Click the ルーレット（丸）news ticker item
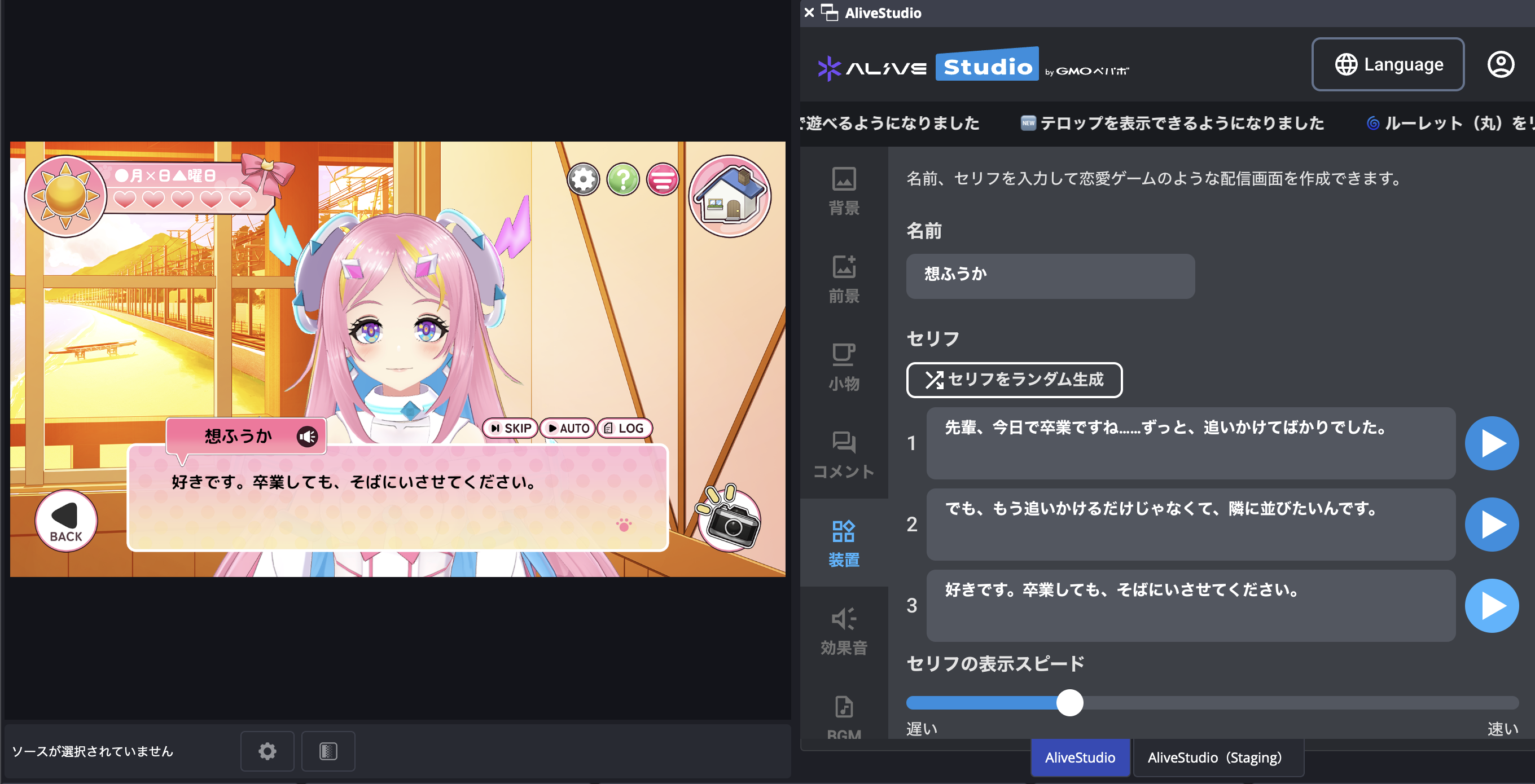 point(1450,124)
